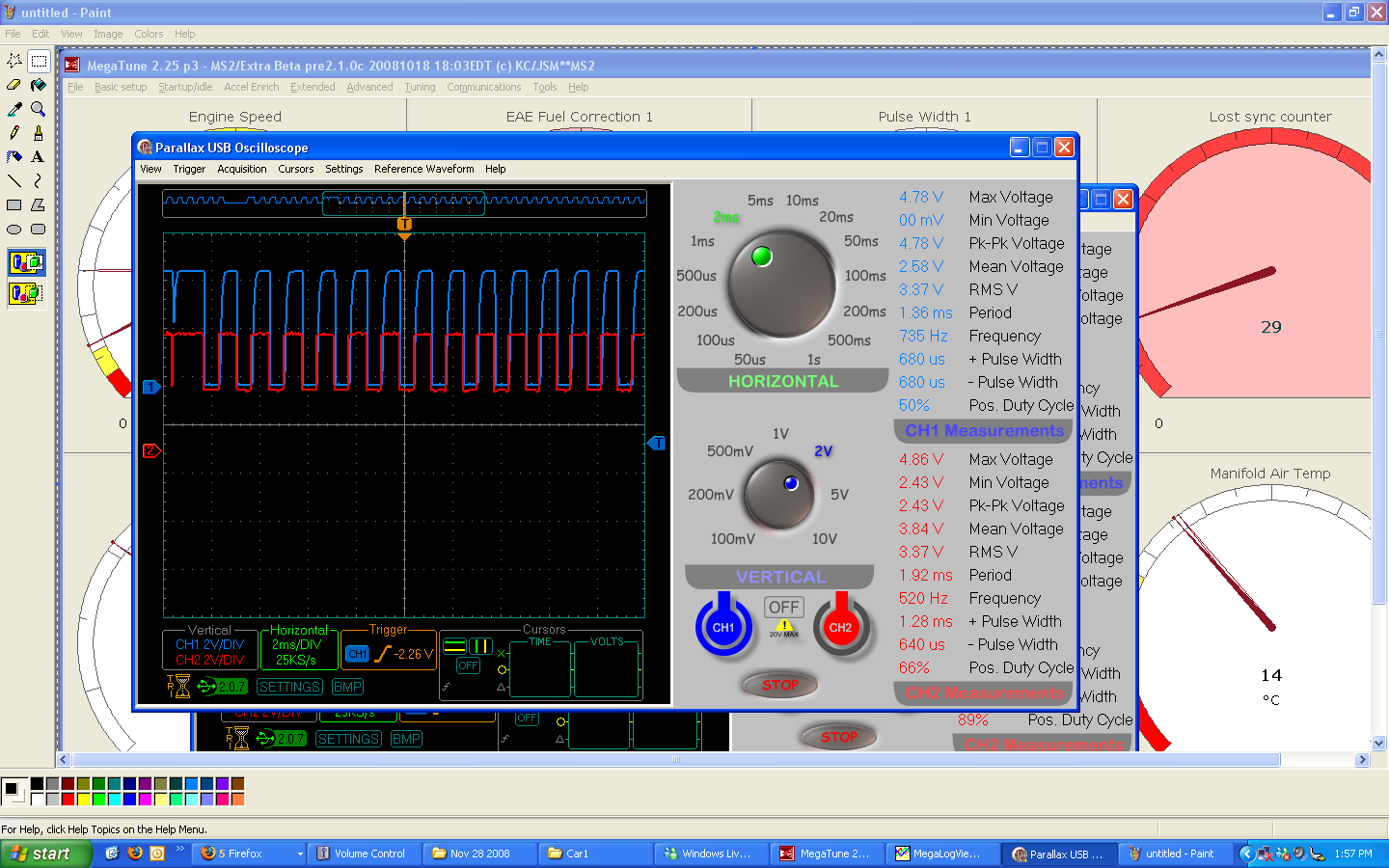Click the trigger rising-edge slope icon
Viewport: 1389px width, 868px height.
click(383, 654)
